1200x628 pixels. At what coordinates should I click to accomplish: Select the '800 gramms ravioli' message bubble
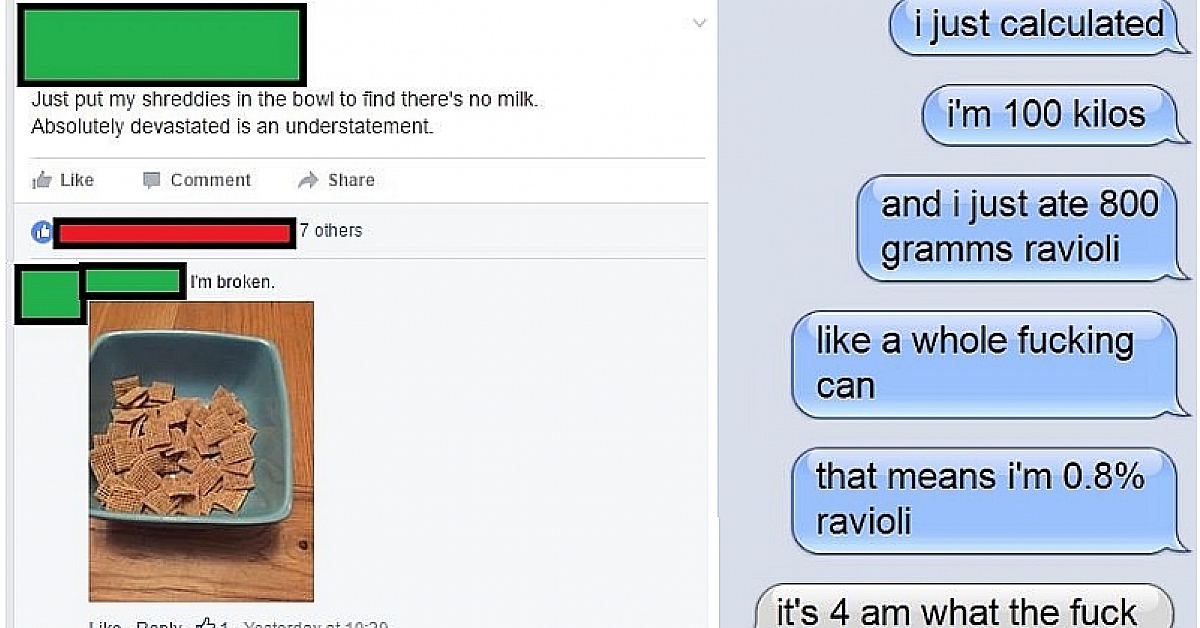(1019, 227)
